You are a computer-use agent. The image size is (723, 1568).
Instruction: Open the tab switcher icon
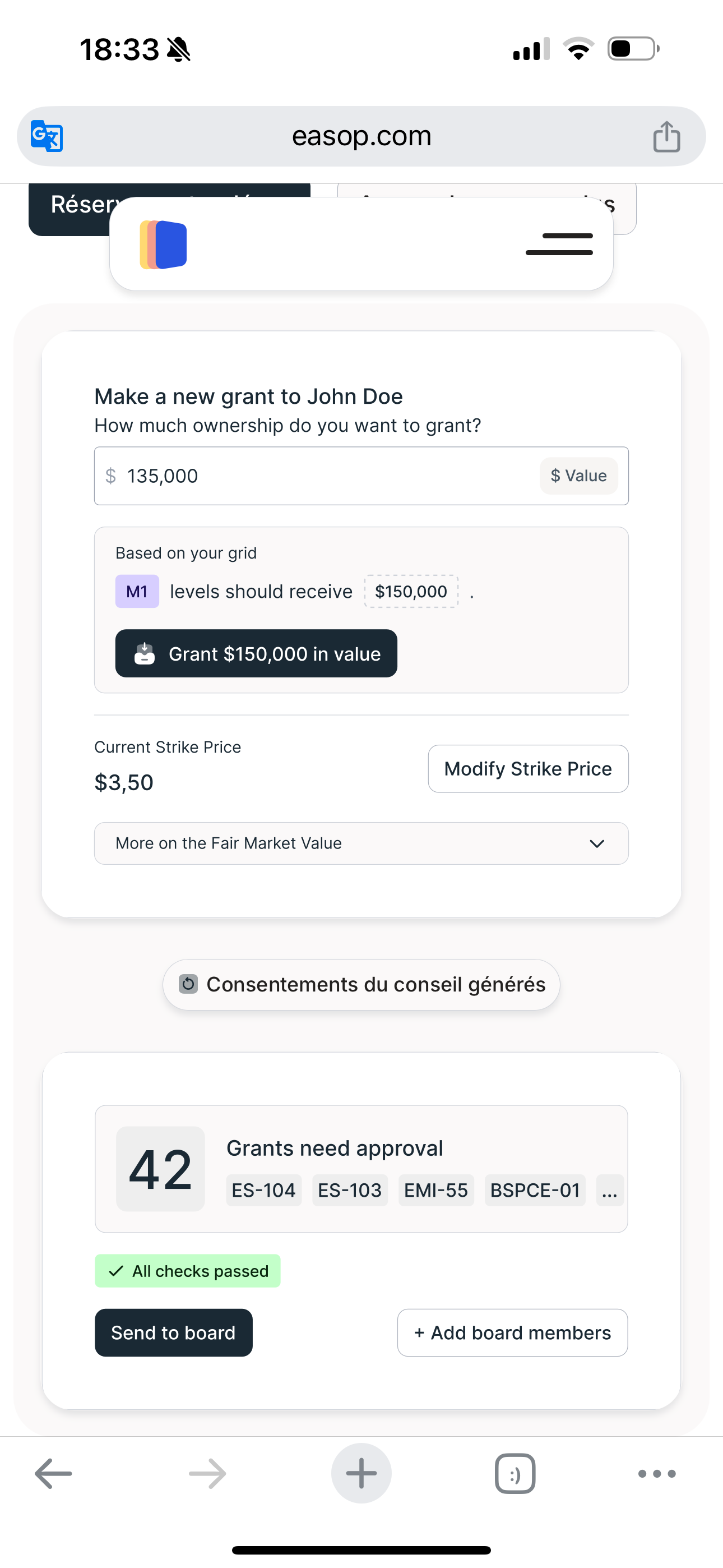515,1474
